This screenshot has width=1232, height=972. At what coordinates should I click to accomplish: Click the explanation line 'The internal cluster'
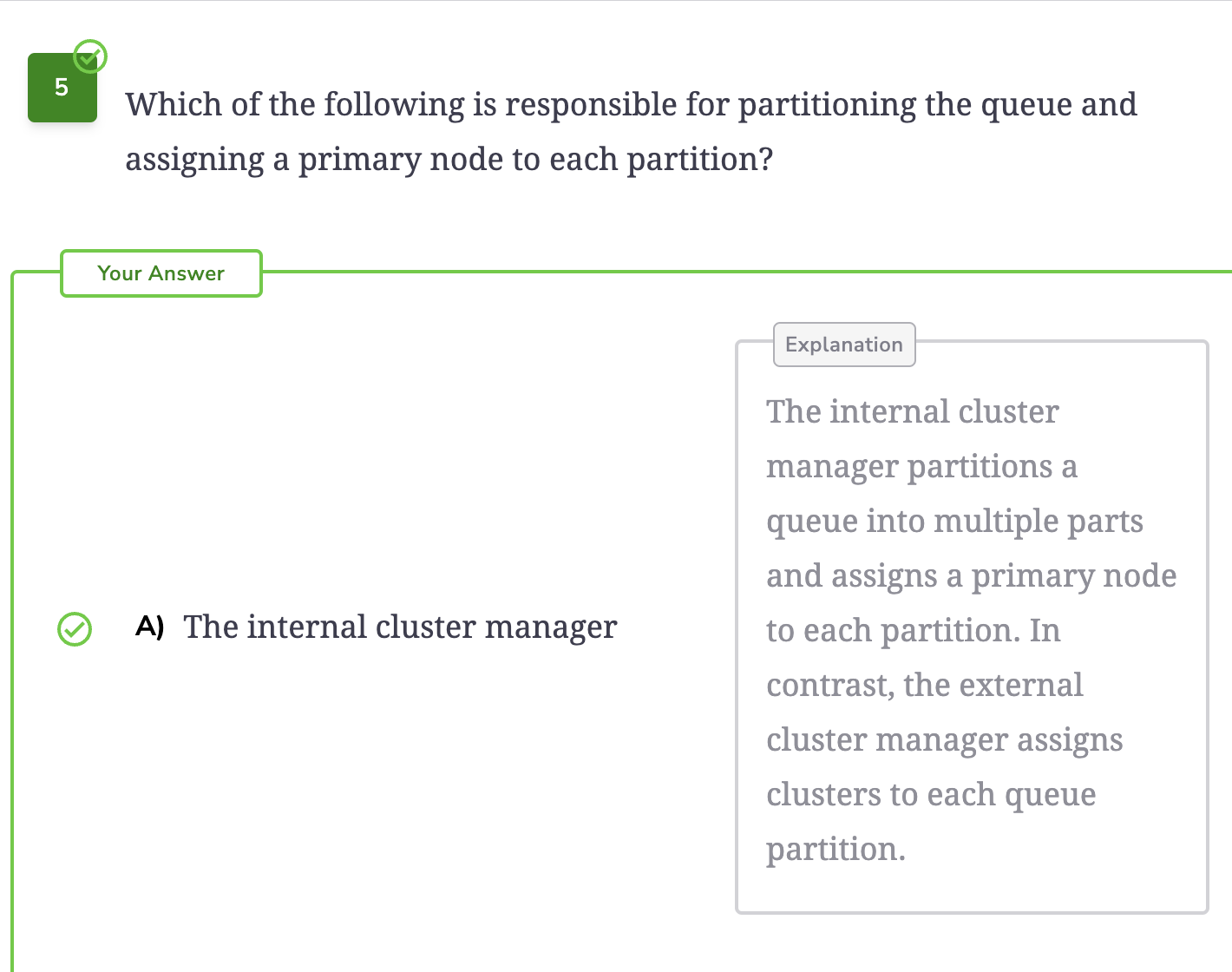click(913, 411)
